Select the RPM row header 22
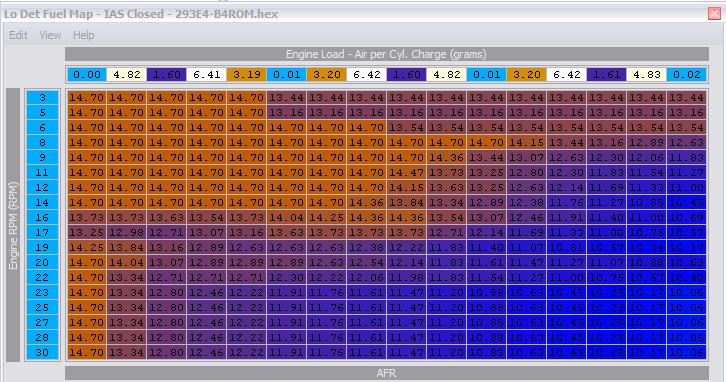Image resolution: width=726 pixels, height=382 pixels. pos(43,277)
